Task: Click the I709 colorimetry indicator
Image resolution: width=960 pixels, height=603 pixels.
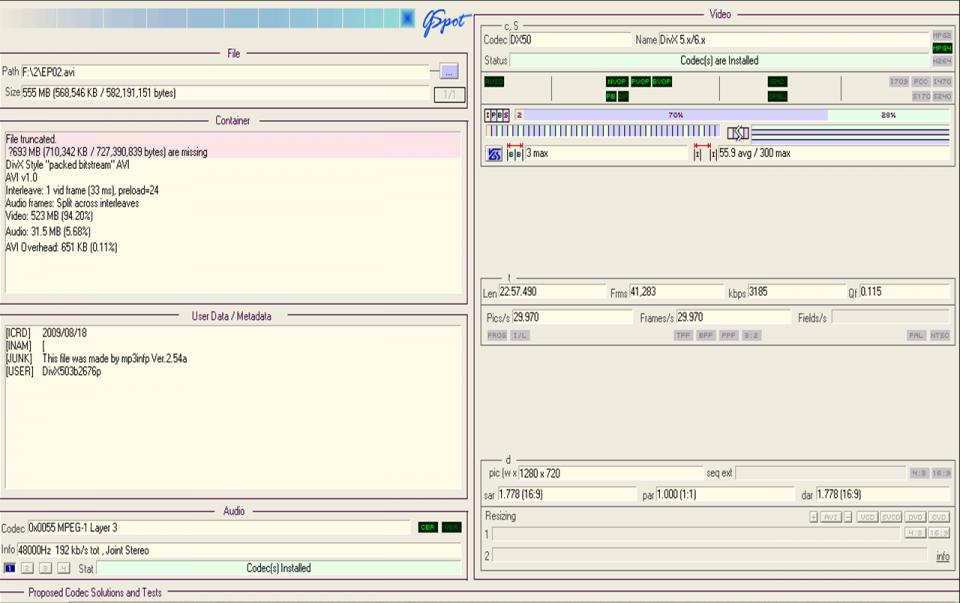Action: coord(899,81)
